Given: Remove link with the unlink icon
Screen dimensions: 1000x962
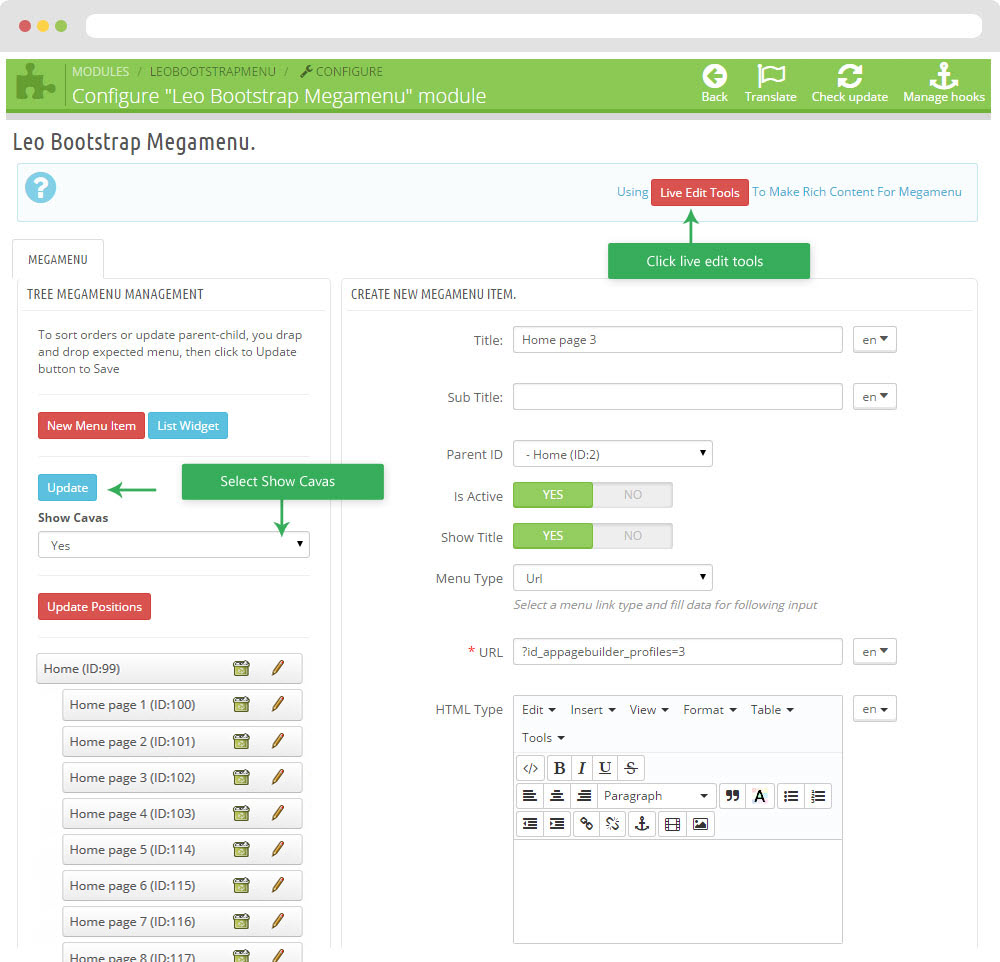Looking at the screenshot, I should click(612, 824).
